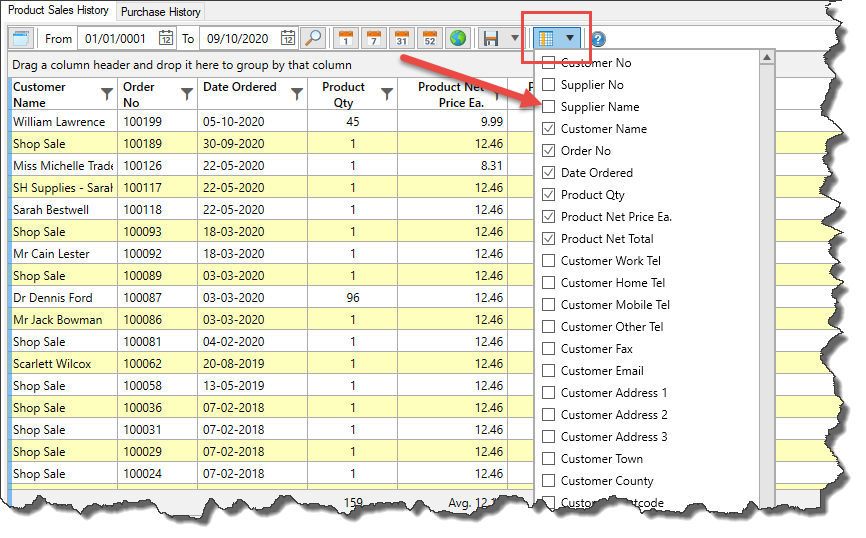Sort by the Date Ordered column header

click(x=240, y=87)
